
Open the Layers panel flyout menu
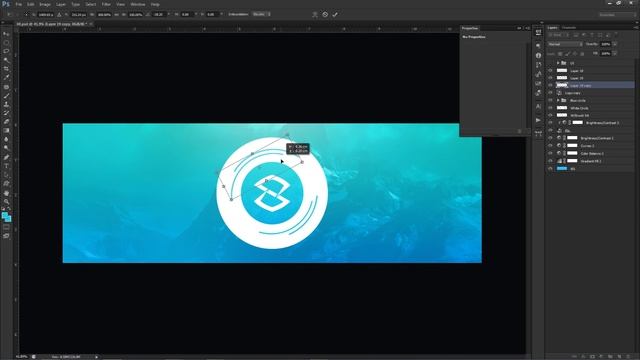(636, 28)
